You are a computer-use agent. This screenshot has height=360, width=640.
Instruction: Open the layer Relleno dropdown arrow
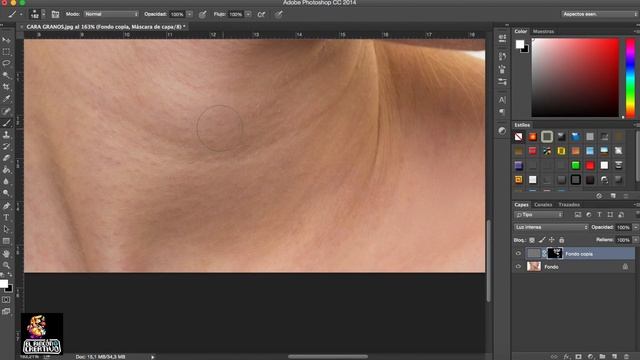pyautogui.click(x=636, y=240)
